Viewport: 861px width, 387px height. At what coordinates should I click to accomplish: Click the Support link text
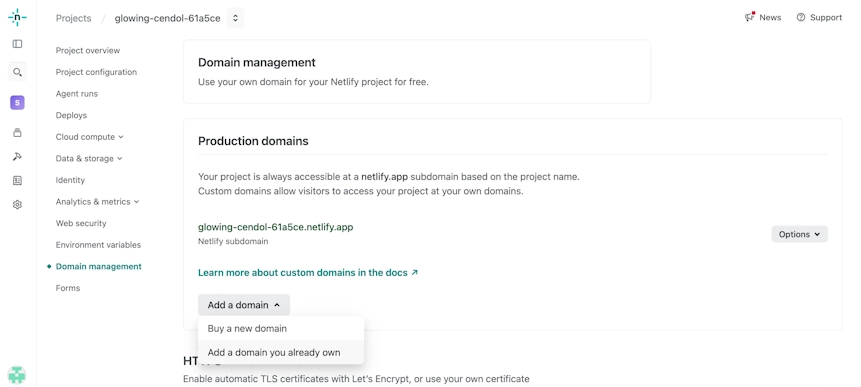826,18
